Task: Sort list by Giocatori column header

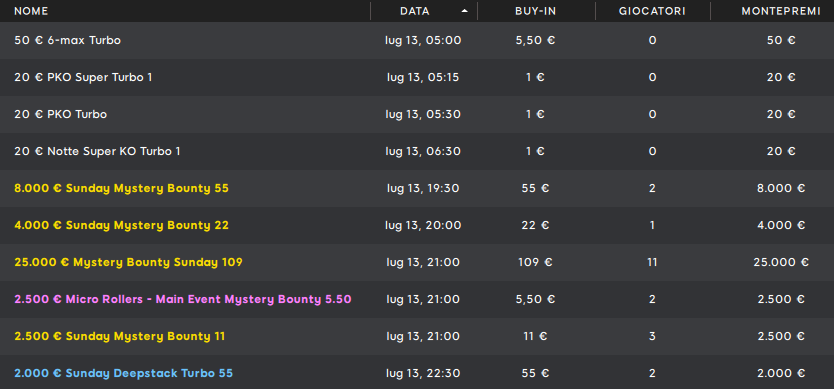Action: (652, 11)
